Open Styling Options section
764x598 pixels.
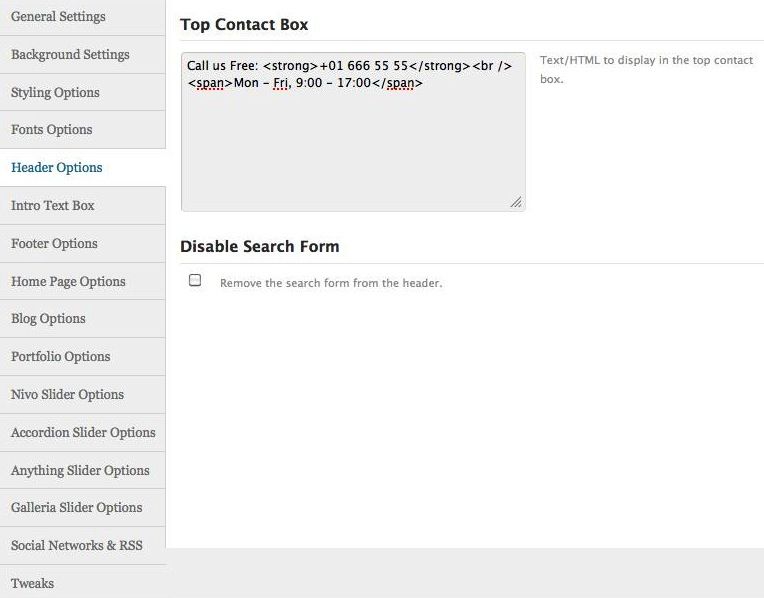click(55, 92)
